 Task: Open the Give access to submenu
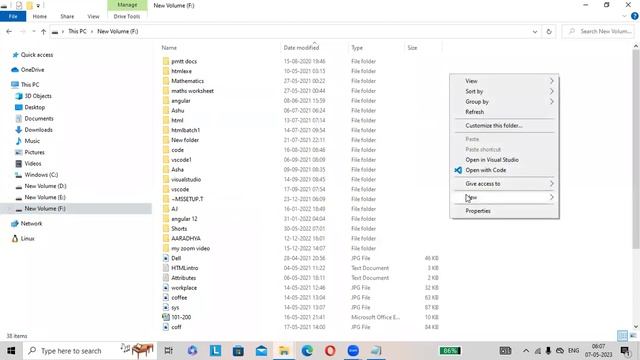(504, 184)
